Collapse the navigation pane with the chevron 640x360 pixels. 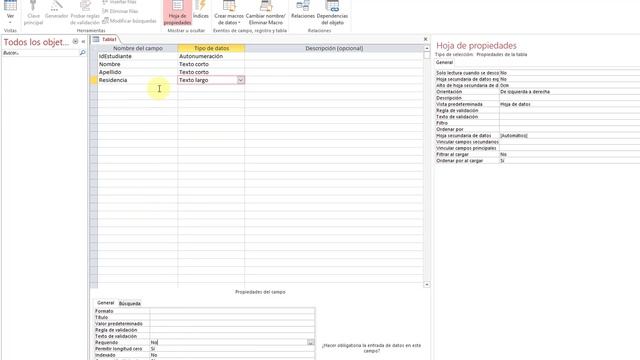(83, 42)
